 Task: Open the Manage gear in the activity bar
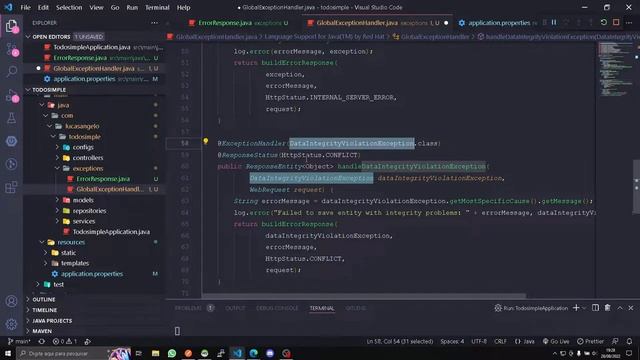(x=11, y=324)
